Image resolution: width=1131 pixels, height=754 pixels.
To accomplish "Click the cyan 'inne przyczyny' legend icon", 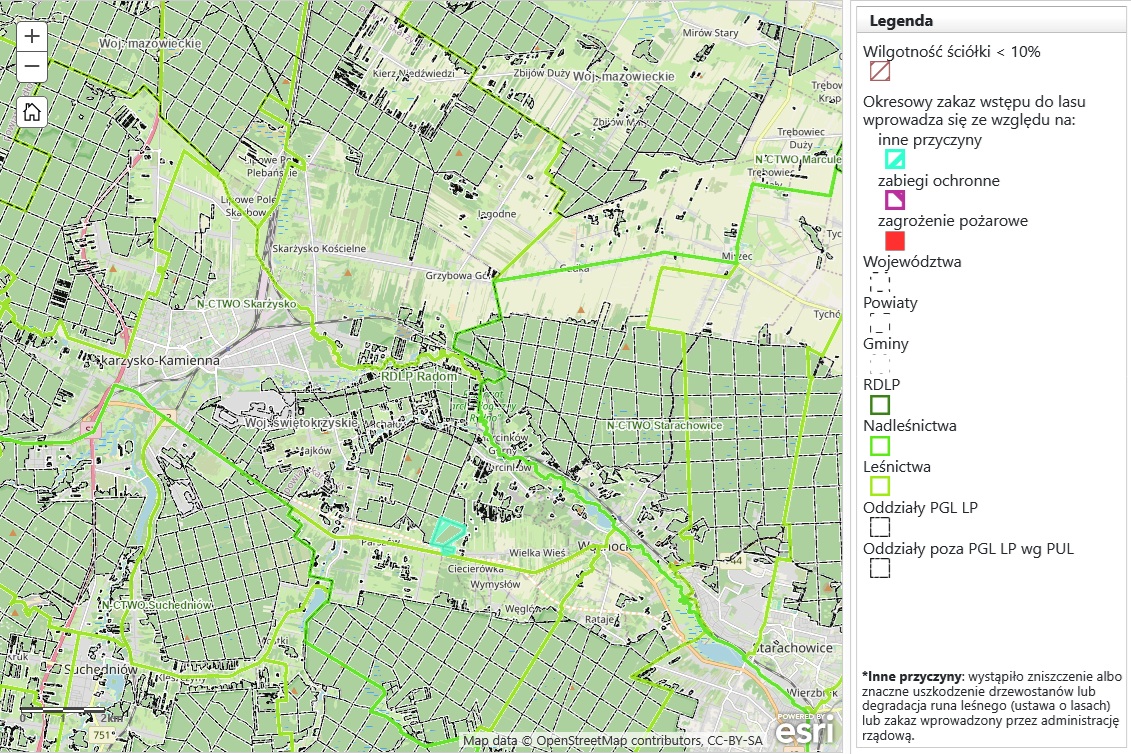I will point(895,159).
